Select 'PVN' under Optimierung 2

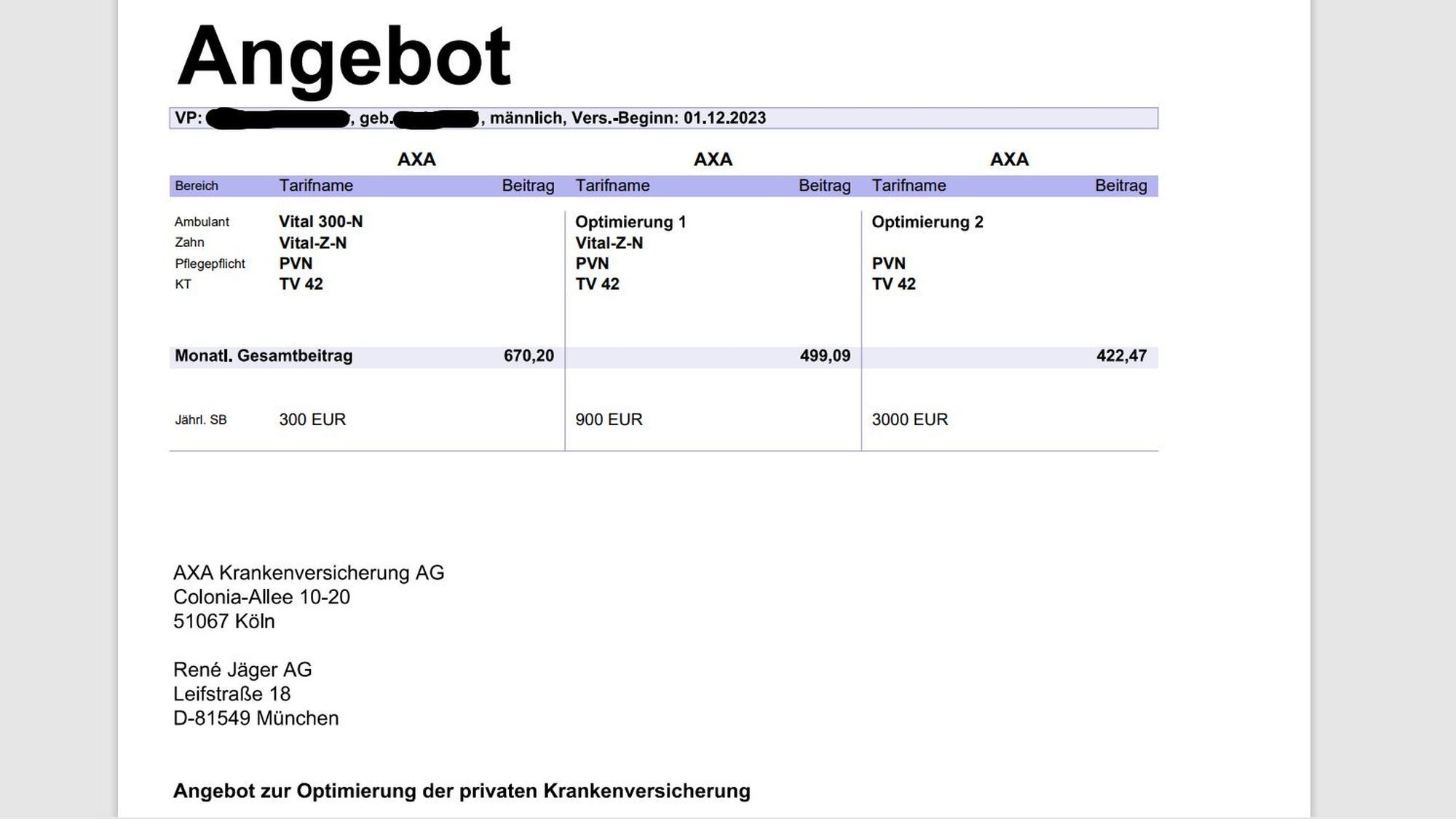coord(889,263)
